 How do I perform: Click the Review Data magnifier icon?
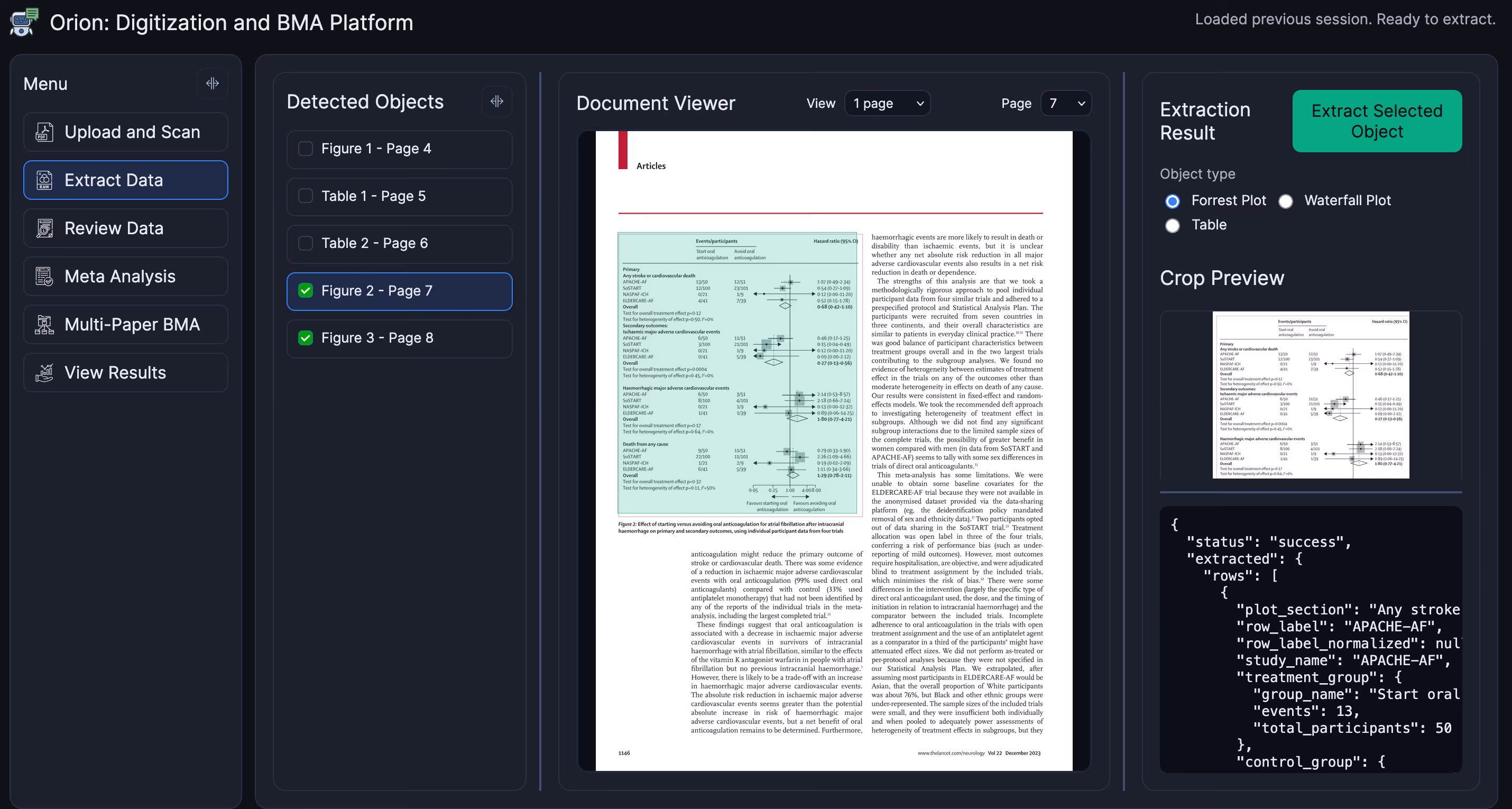pos(44,228)
